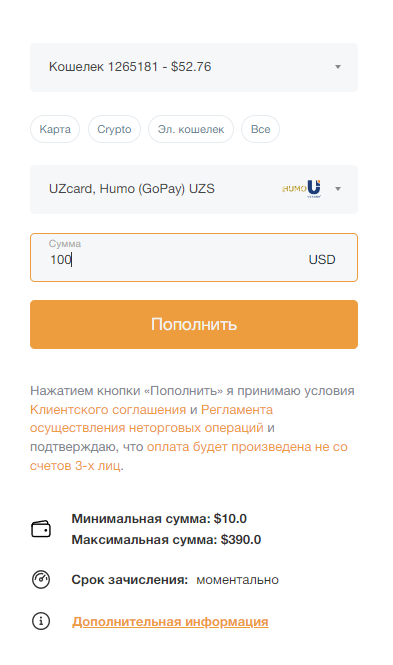Click the payment method dropdown arrow
Viewport: 393px width, 665px height.
[x=338, y=189]
